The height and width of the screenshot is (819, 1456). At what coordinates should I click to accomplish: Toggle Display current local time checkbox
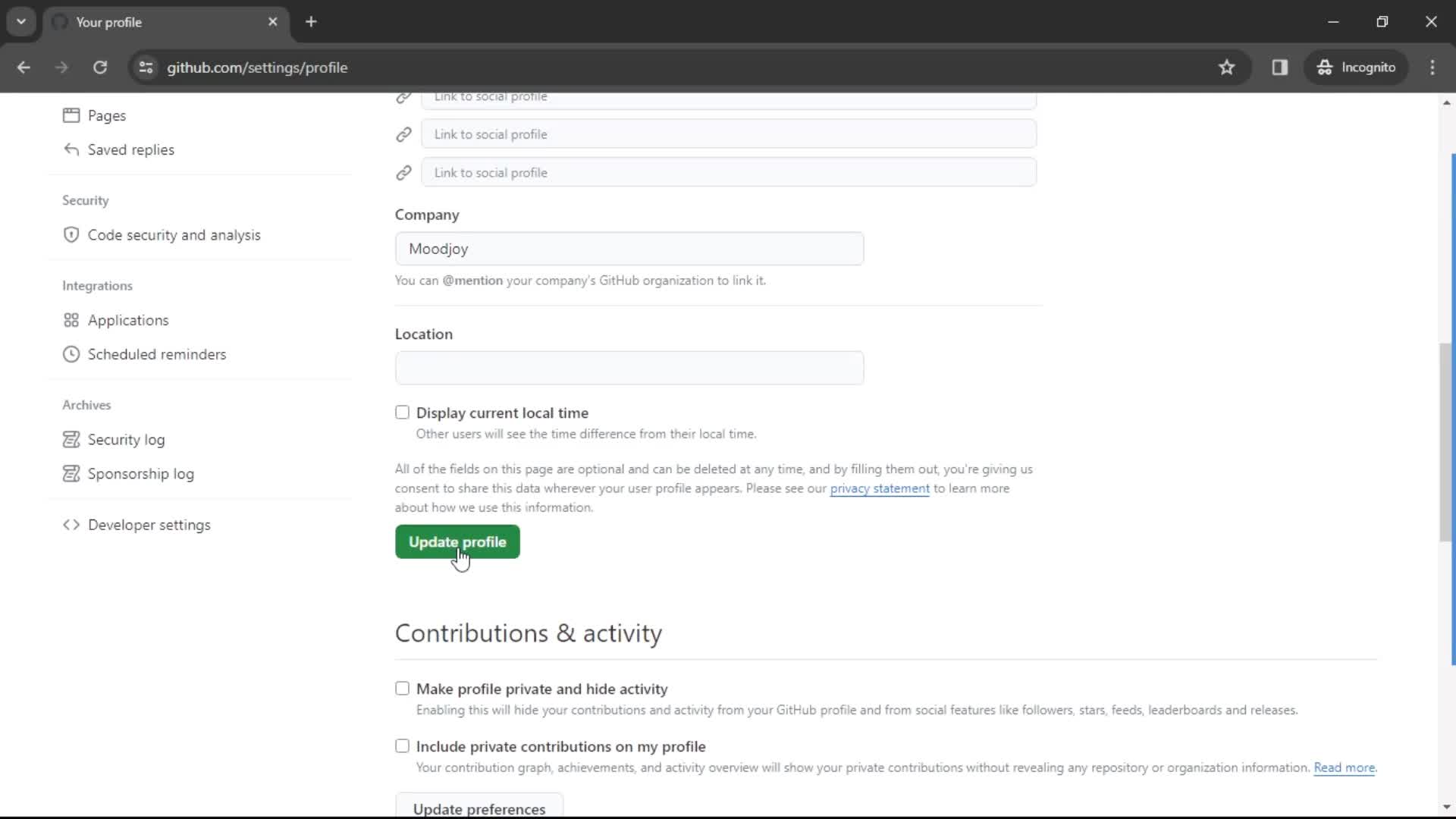pos(402,412)
